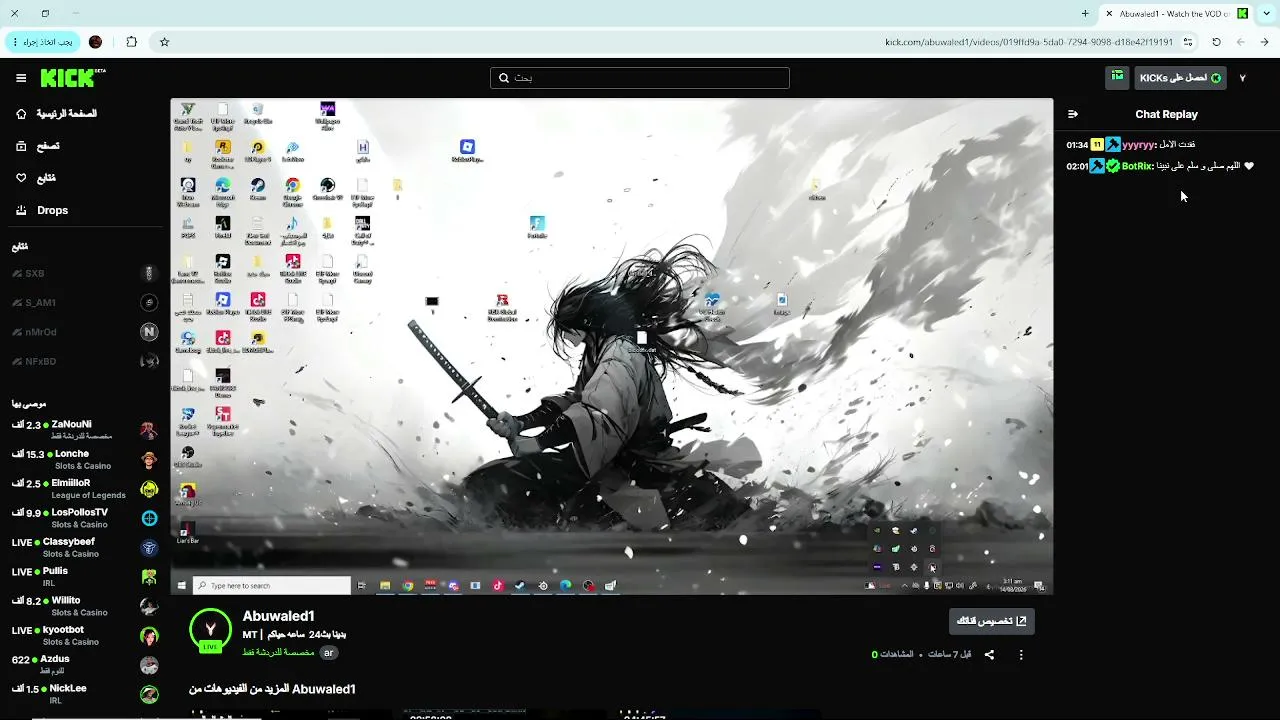Open recommended channel NickLee

pos(84,694)
